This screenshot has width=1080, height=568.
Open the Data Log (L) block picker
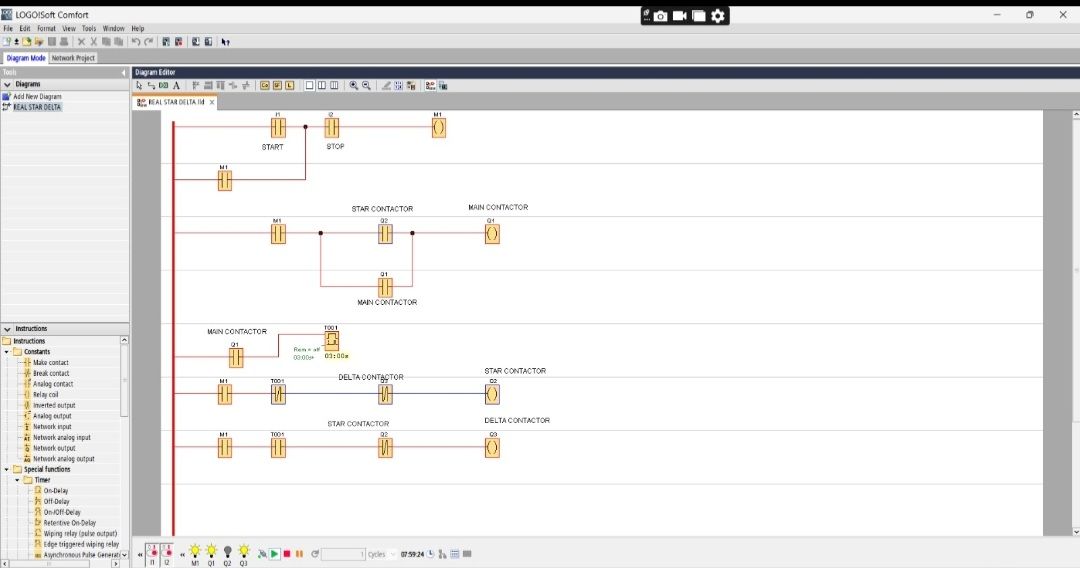coord(289,85)
